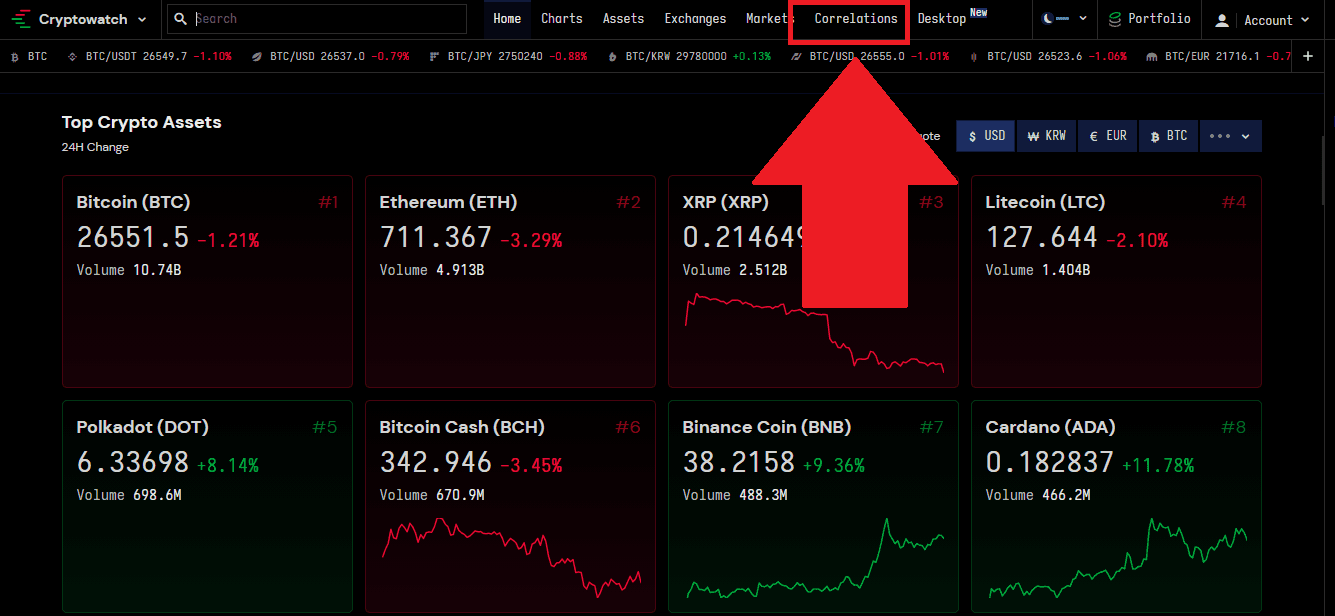Open the Binance Coin (BNB) asset card
The image size is (1335, 616).
tap(813, 506)
